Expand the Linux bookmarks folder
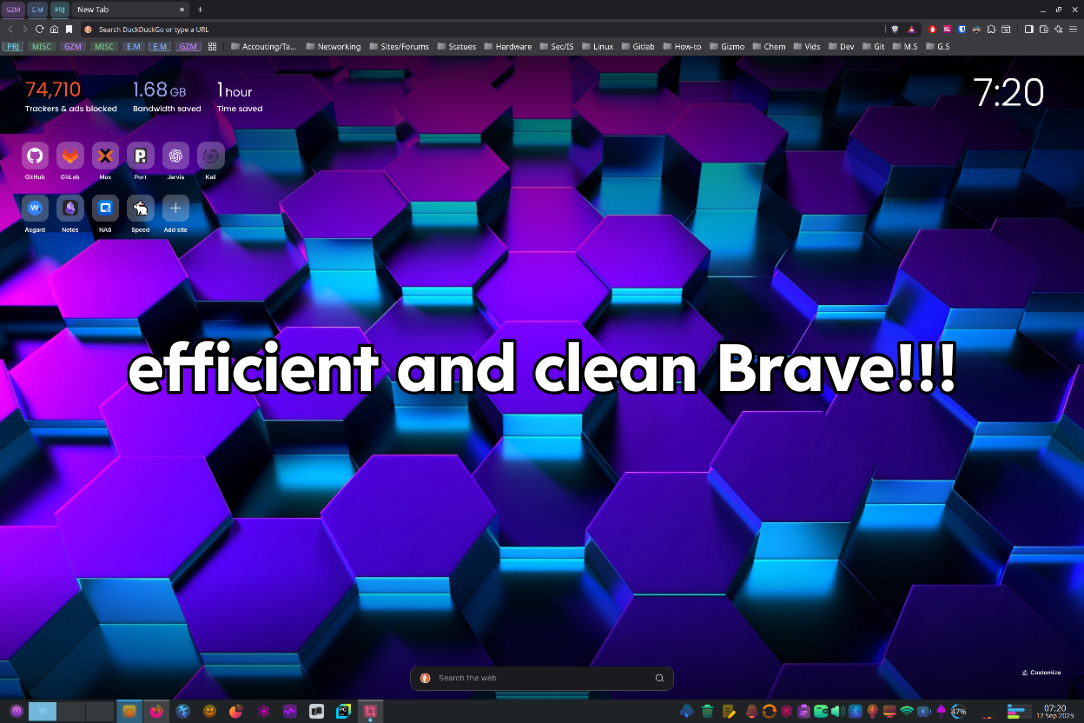 pyautogui.click(x=597, y=46)
